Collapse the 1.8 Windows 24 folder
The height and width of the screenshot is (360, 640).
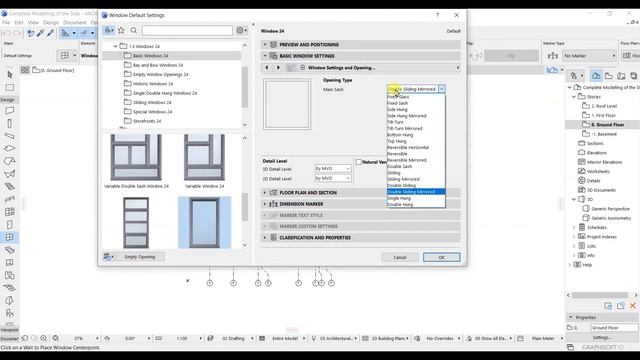pyautogui.click(x=116, y=46)
